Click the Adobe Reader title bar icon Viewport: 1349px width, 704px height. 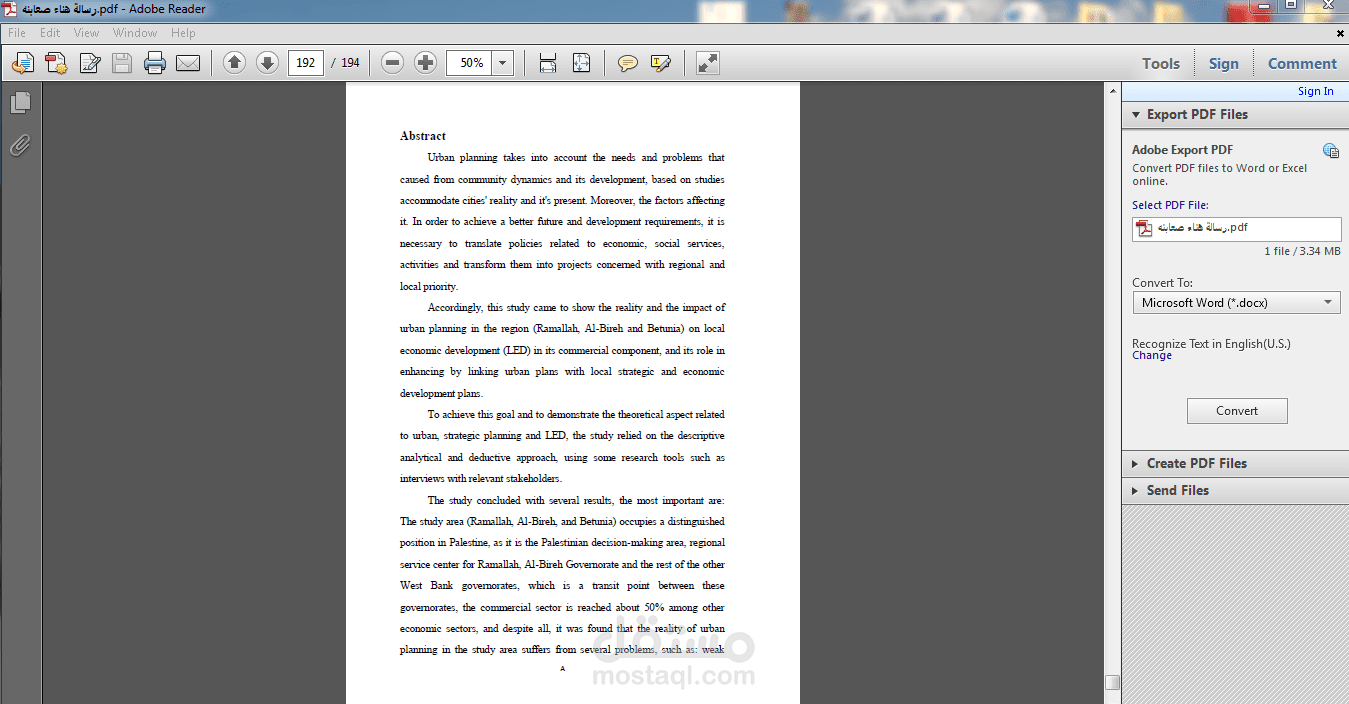pyautogui.click(x=11, y=9)
